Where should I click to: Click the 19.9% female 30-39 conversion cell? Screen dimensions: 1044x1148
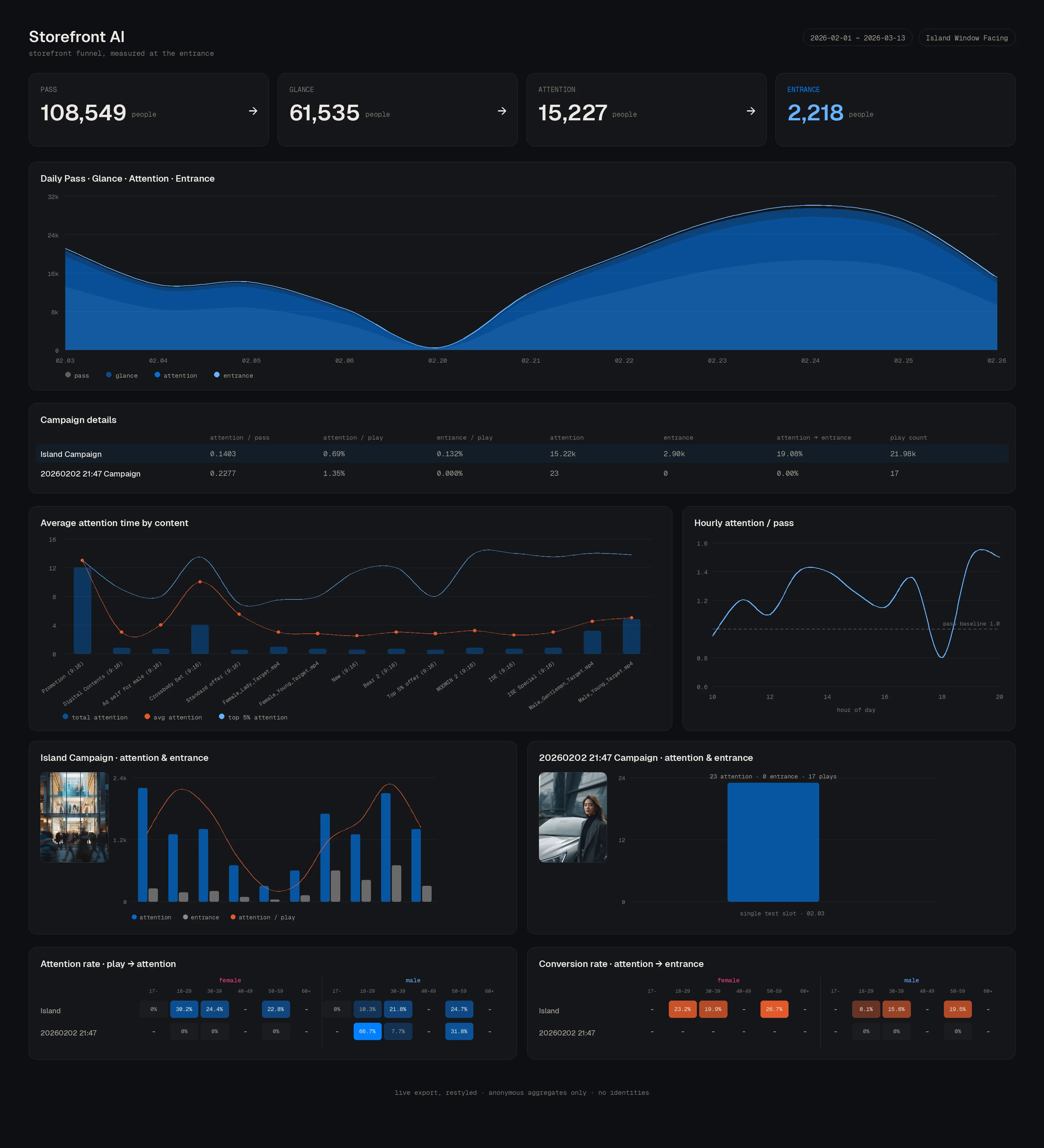[713, 1009]
